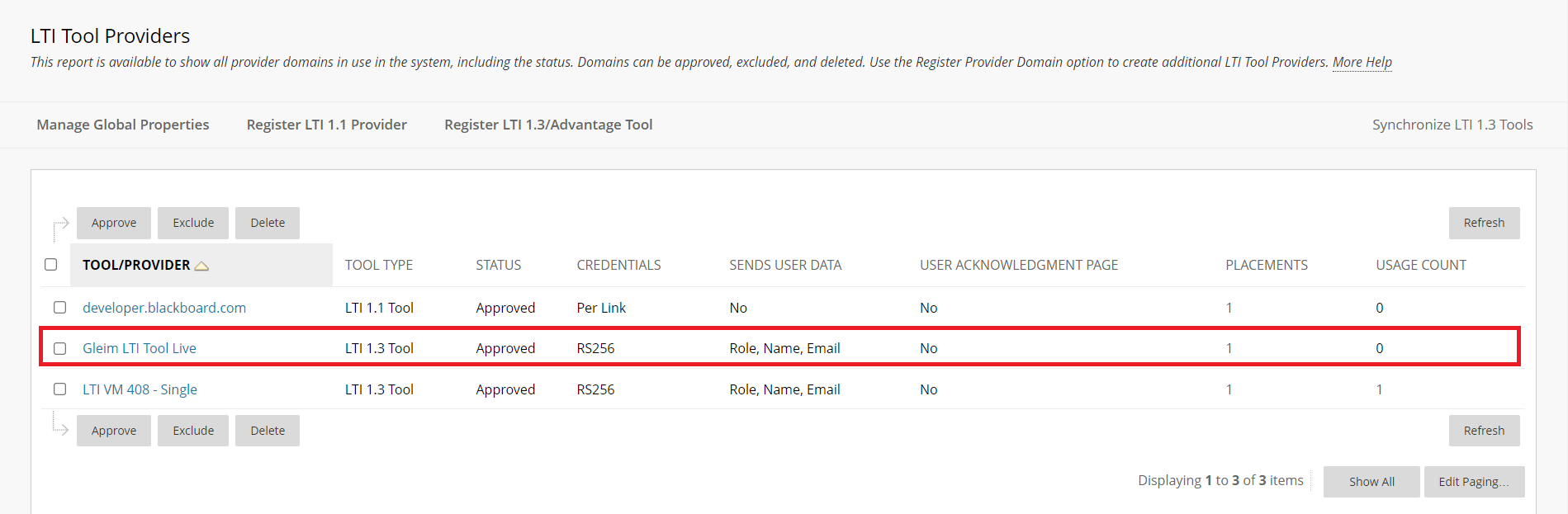
Task: Click the STATUS column header
Action: (x=499, y=265)
